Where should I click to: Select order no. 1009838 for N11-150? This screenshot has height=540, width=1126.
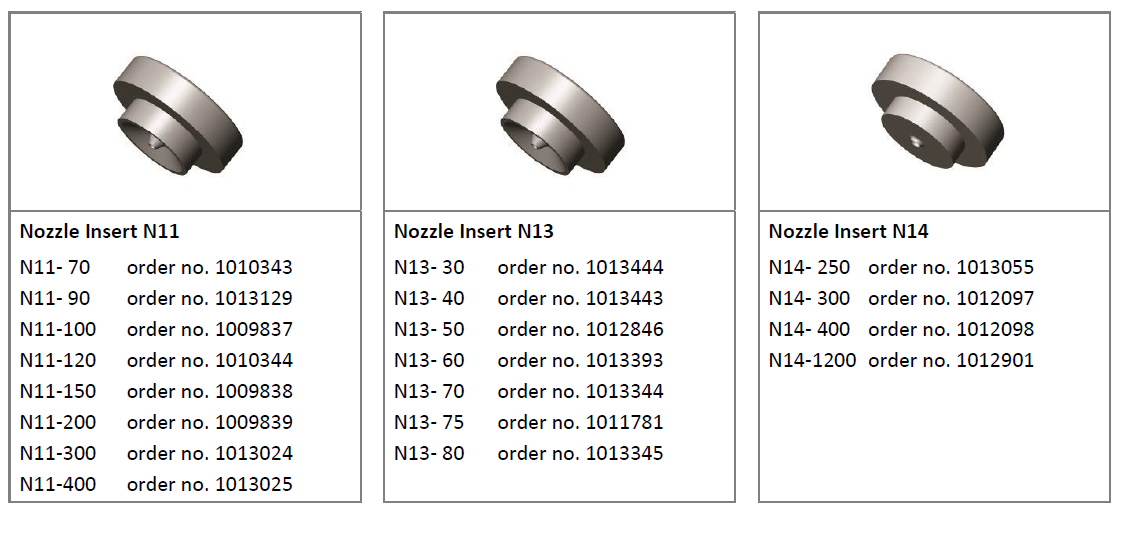(x=210, y=391)
